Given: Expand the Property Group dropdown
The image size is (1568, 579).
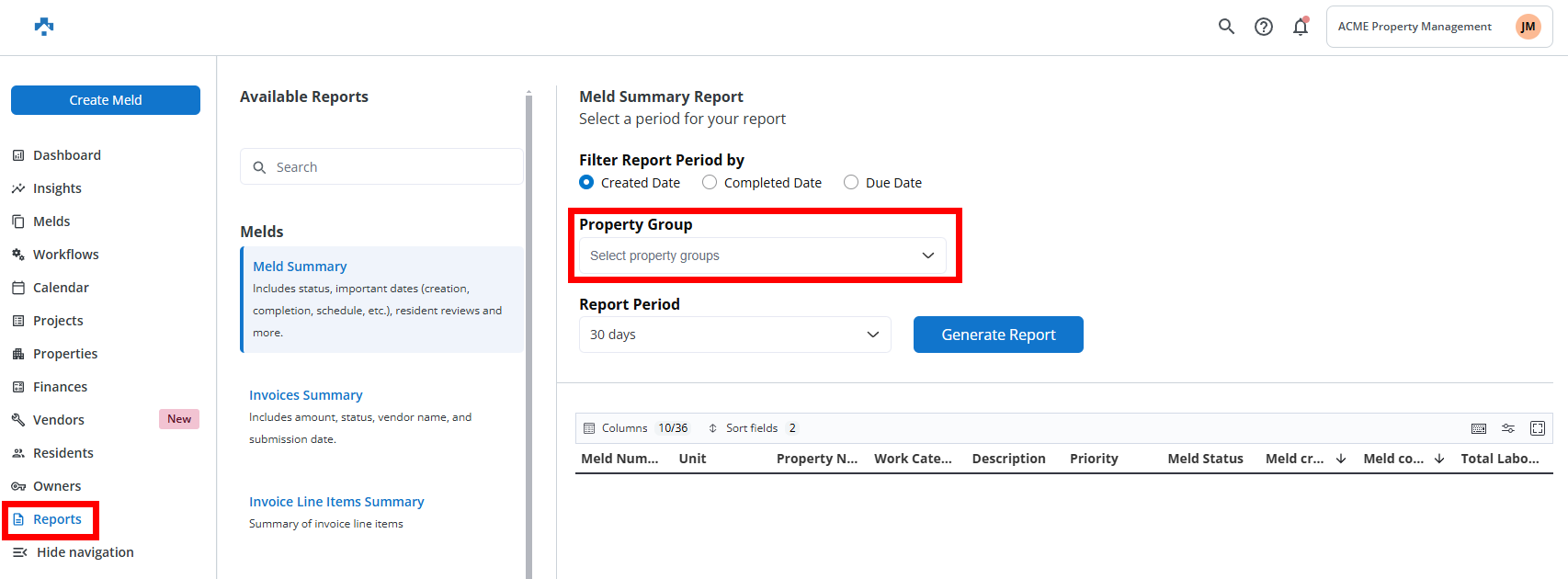Looking at the screenshot, I should click(762, 255).
